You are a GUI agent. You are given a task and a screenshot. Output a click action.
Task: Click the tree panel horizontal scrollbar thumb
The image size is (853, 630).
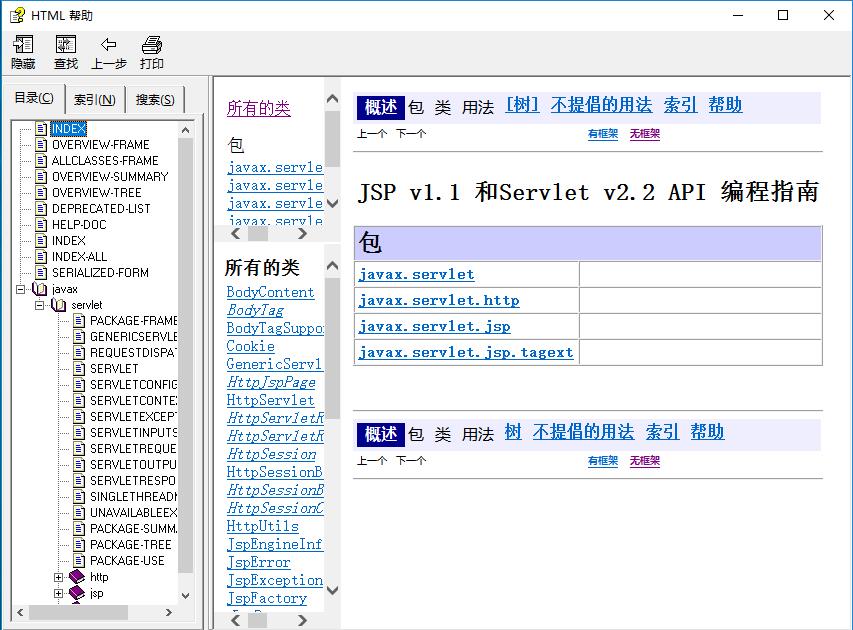click(78, 612)
